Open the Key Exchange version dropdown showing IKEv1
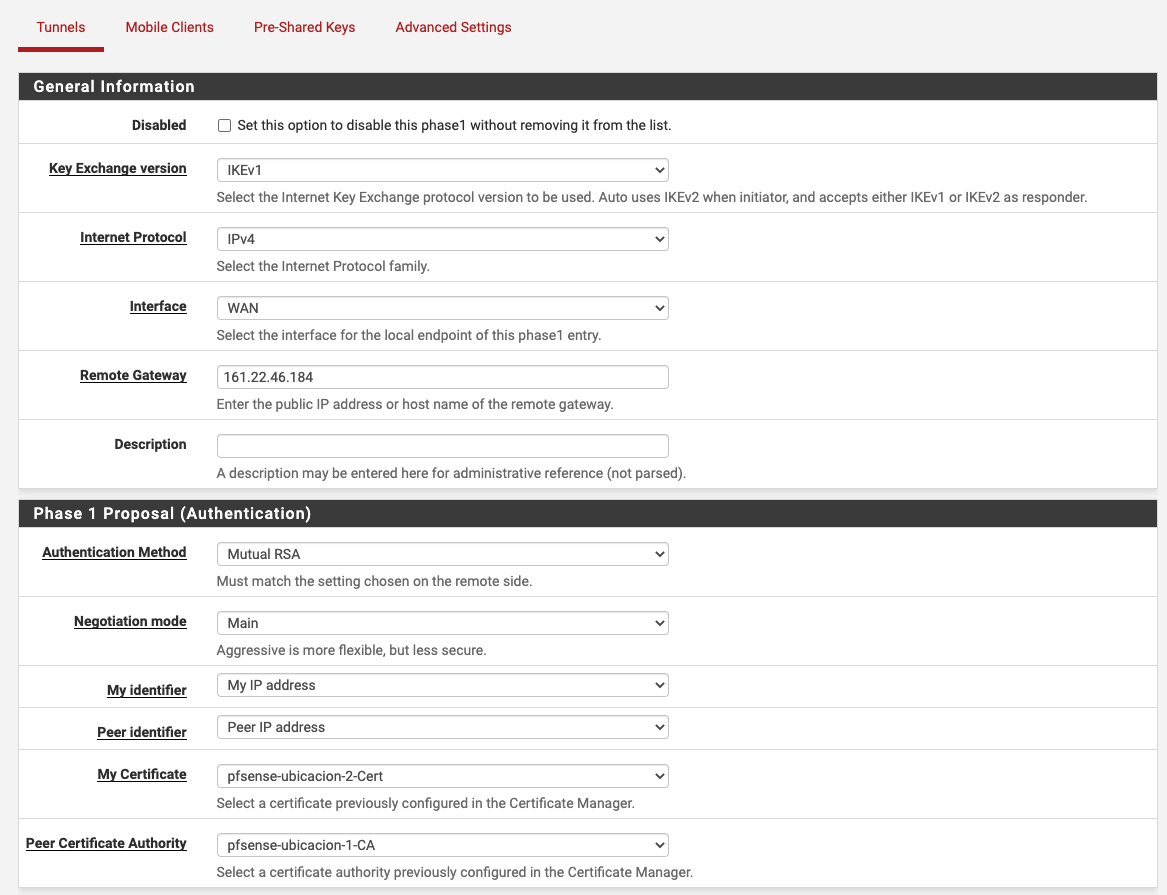1167x895 pixels. click(x=443, y=170)
